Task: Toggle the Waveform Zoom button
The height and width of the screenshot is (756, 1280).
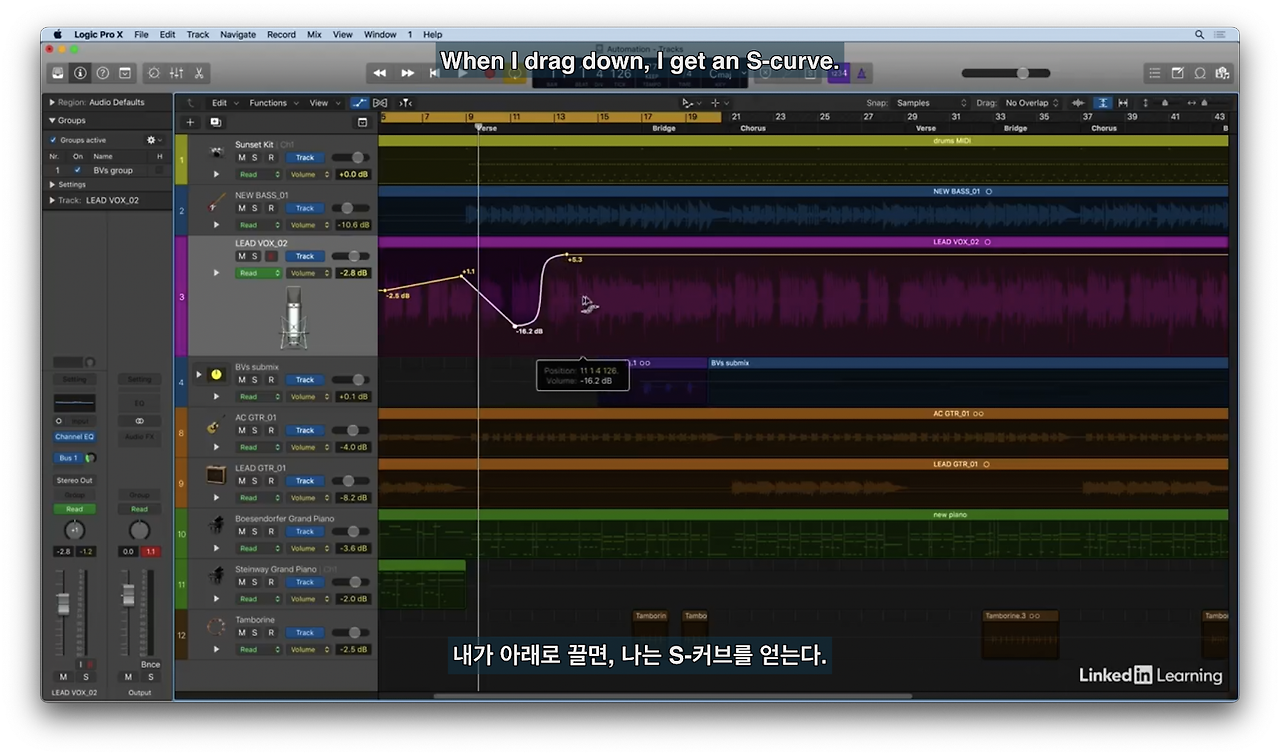Action: tap(1078, 103)
